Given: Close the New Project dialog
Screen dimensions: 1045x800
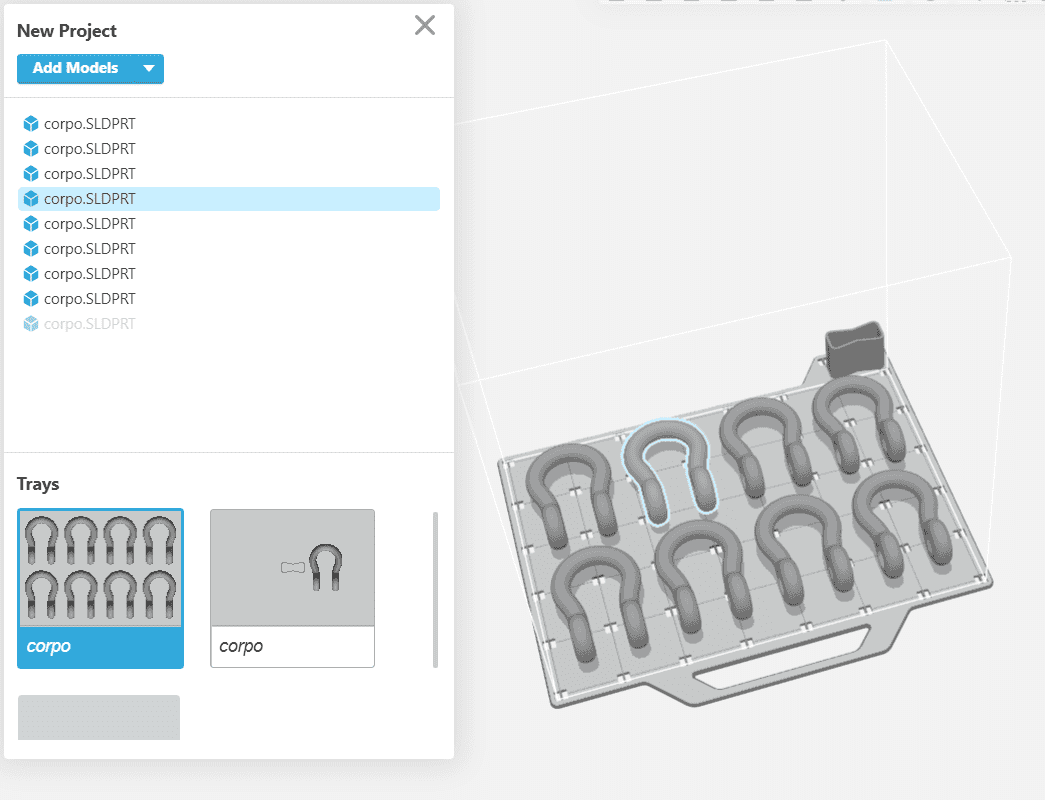Looking at the screenshot, I should [x=424, y=25].
